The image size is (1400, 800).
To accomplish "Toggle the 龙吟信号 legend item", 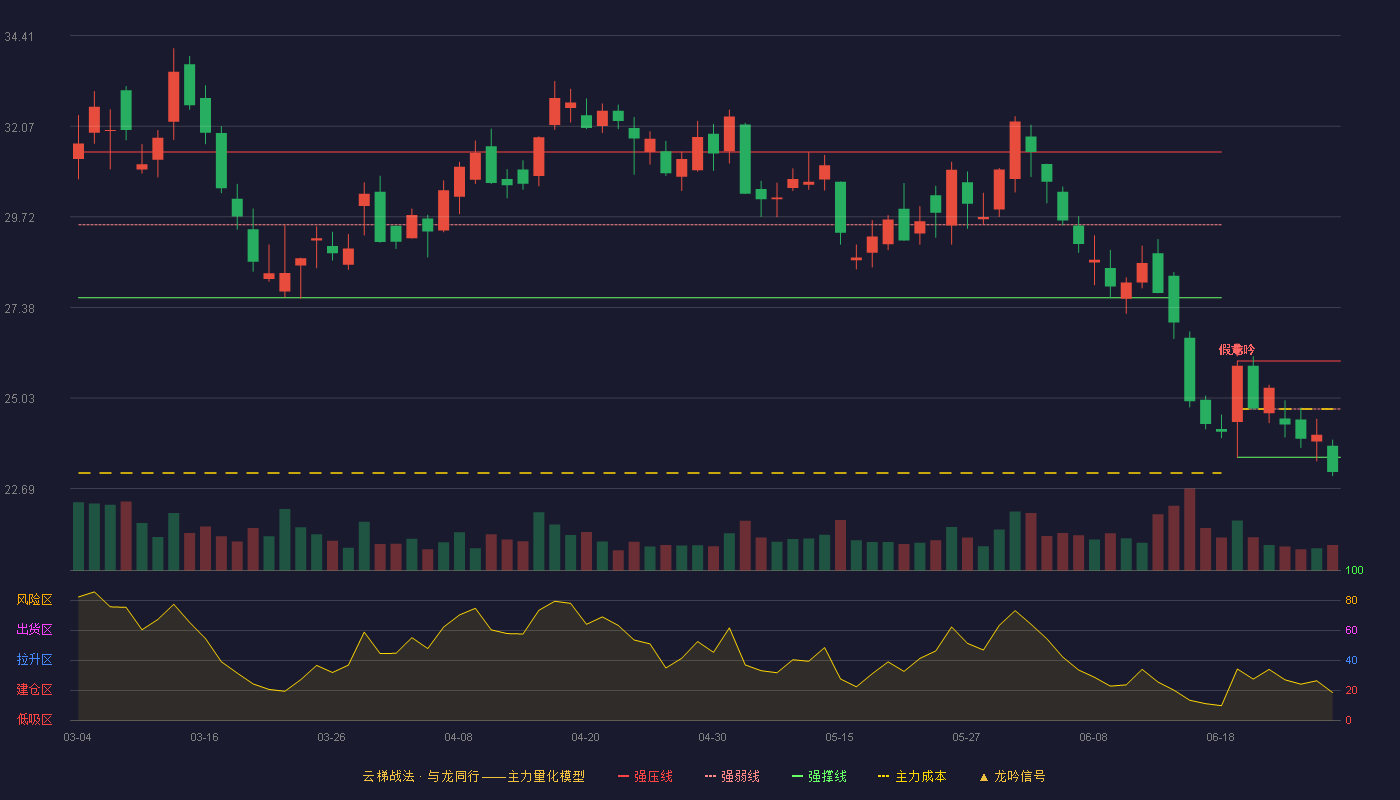I will click(x=1012, y=776).
